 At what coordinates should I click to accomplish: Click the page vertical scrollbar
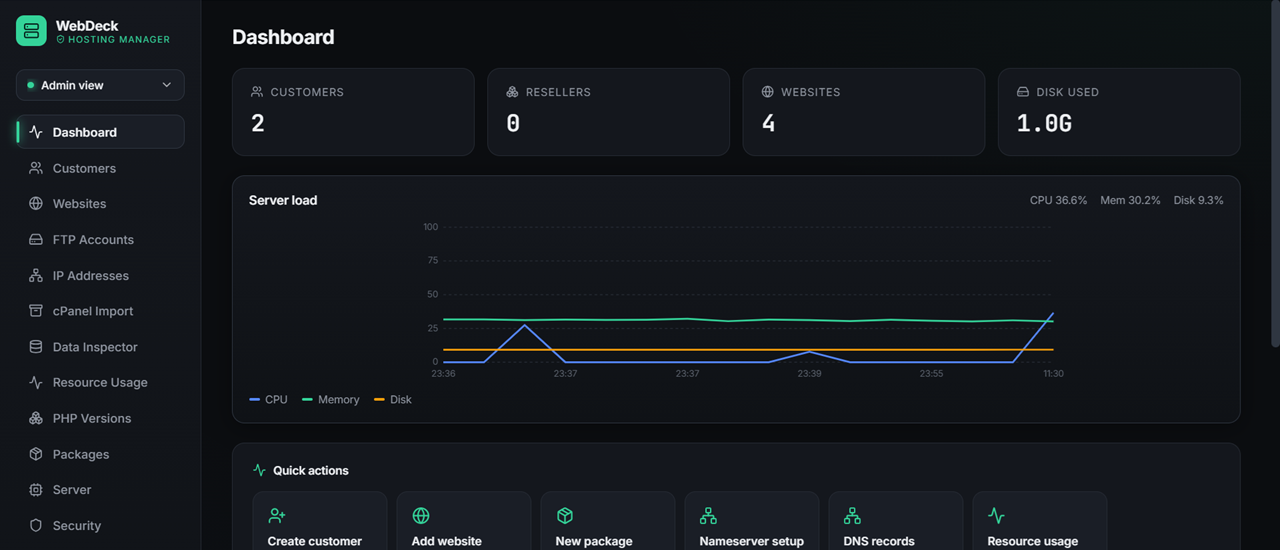tap(1275, 174)
